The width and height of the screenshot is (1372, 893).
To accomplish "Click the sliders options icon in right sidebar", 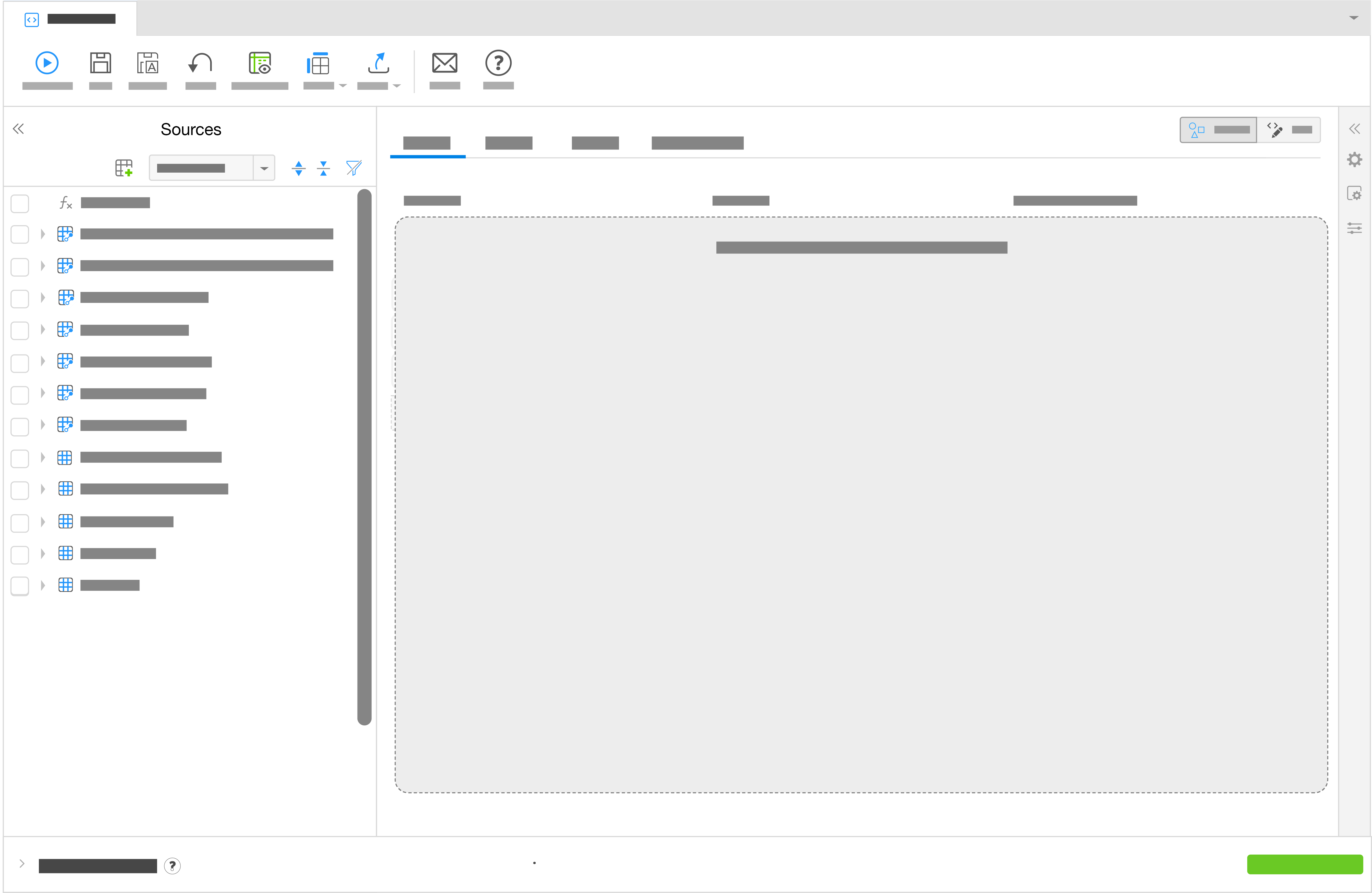I will tap(1354, 228).
